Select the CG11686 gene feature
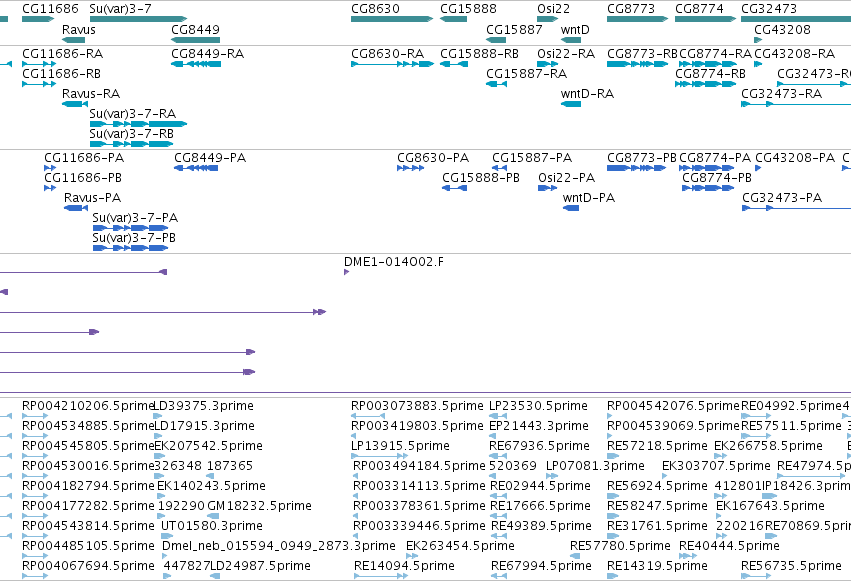 click(38, 19)
